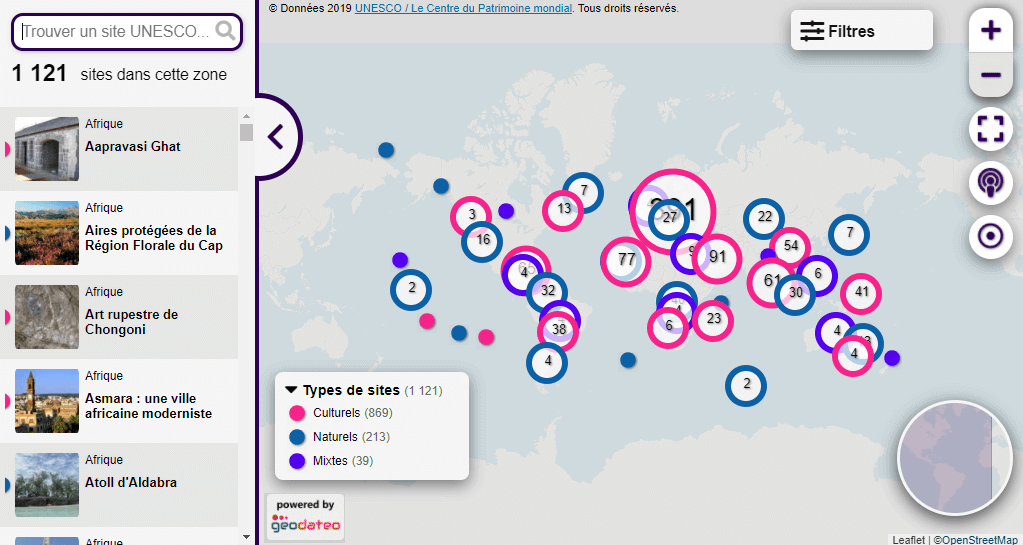This screenshot has width=1023, height=545.
Task: Open the UNESCO / Le Centre du Patrimoine mondial link
Action: pyautogui.click(x=463, y=8)
